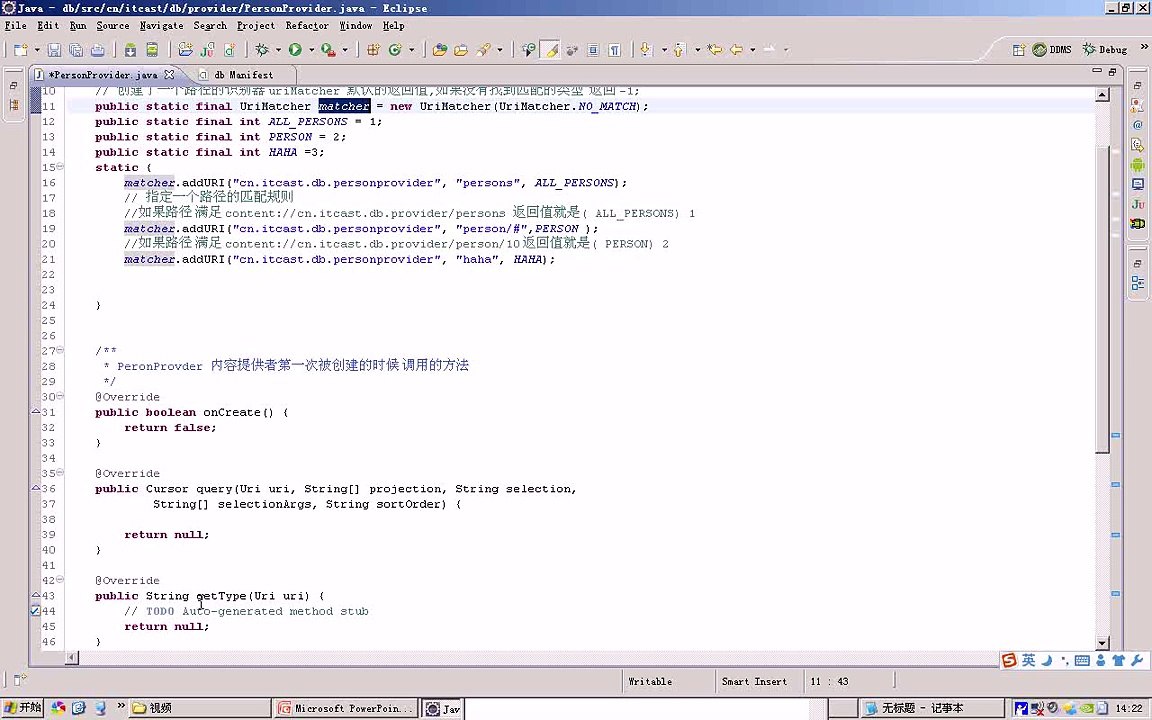Click the Android icon in right sidebar
1152x720 pixels.
(x=1137, y=165)
